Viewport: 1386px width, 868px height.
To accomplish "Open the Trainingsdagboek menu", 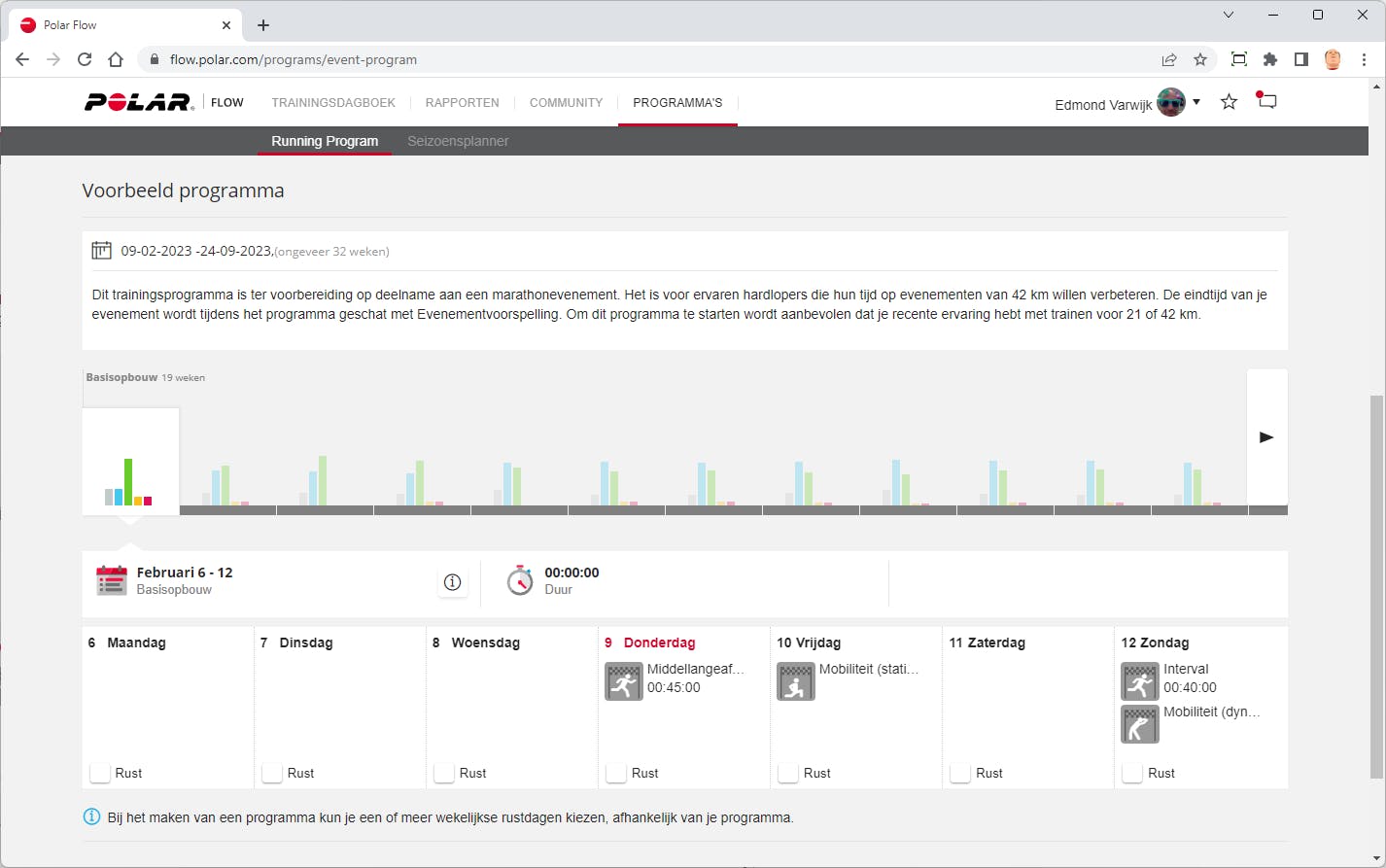I will coord(333,102).
